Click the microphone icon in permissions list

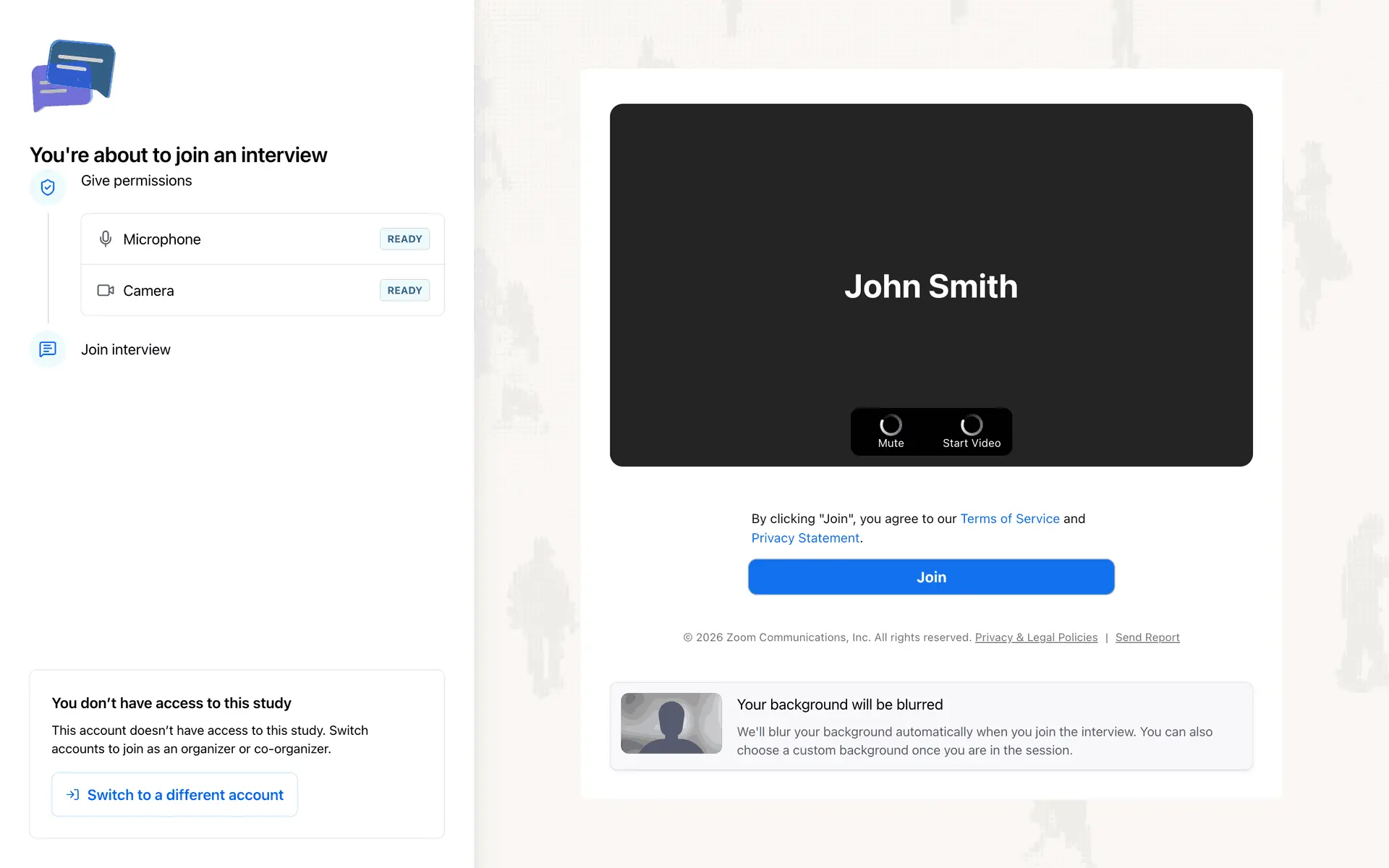[x=106, y=239]
